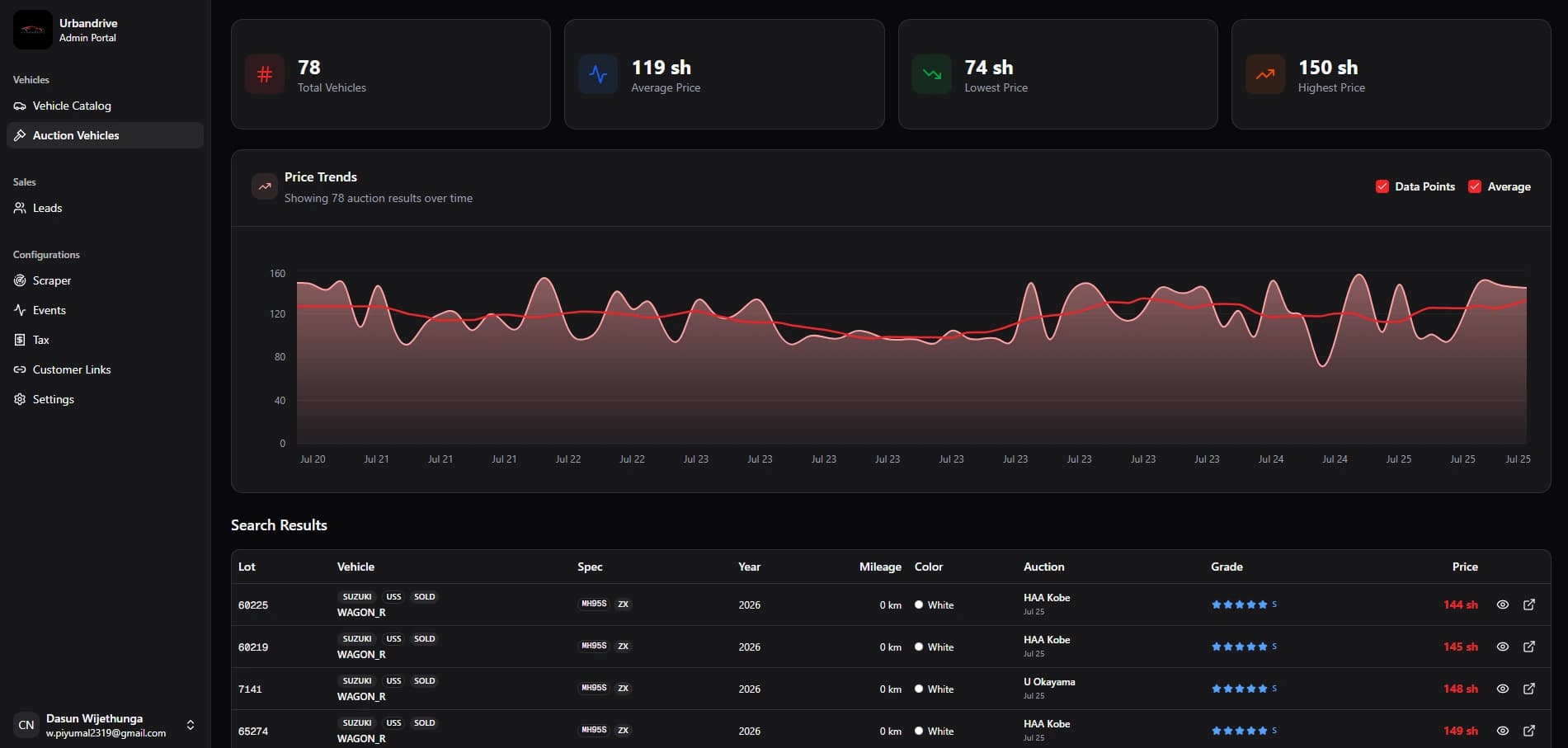View details eye icon for lot 60219
The width and height of the screenshot is (1568, 748).
pyautogui.click(x=1503, y=647)
